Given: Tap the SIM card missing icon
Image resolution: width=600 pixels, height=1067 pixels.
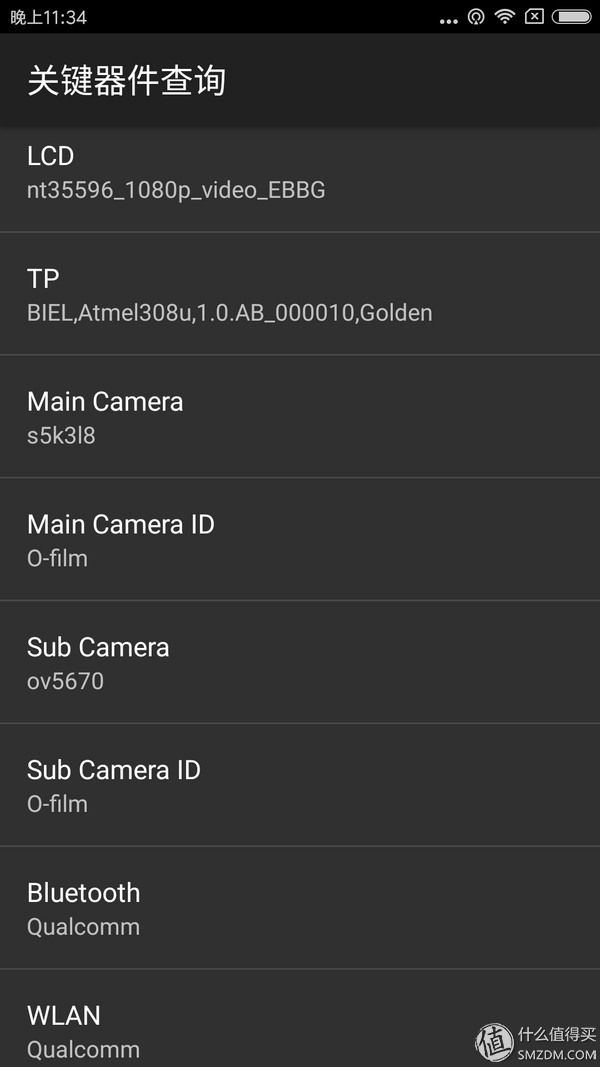Looking at the screenshot, I should pos(534,16).
